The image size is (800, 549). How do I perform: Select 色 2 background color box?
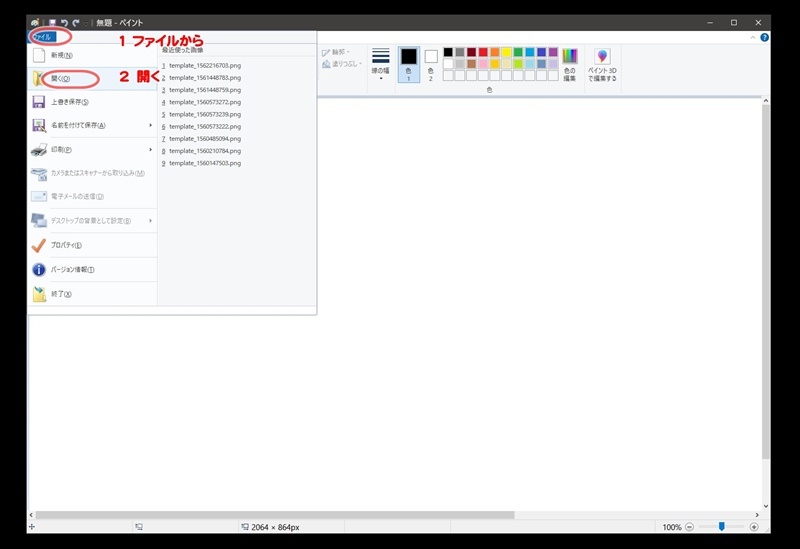431,62
